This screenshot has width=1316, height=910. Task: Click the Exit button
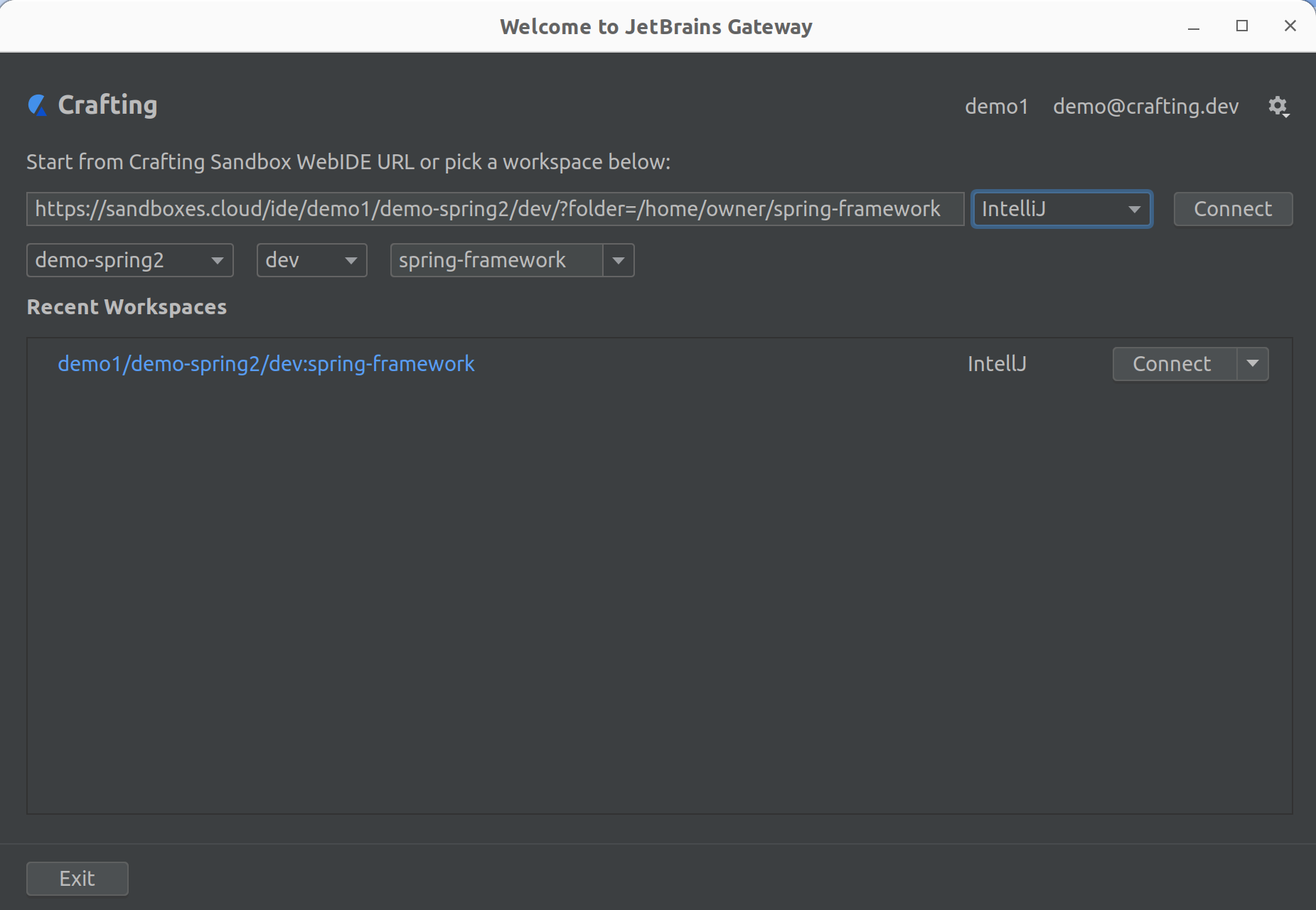click(77, 879)
